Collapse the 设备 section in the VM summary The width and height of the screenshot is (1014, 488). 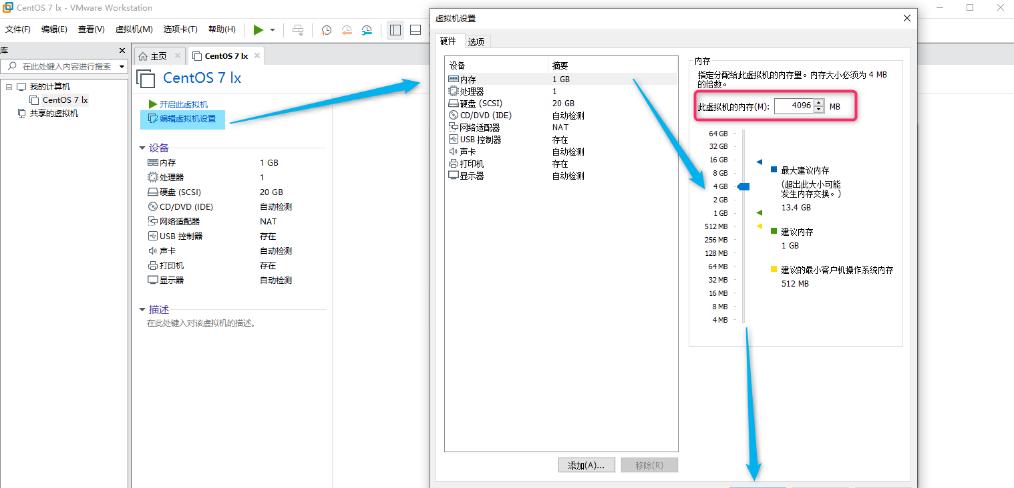tap(143, 148)
